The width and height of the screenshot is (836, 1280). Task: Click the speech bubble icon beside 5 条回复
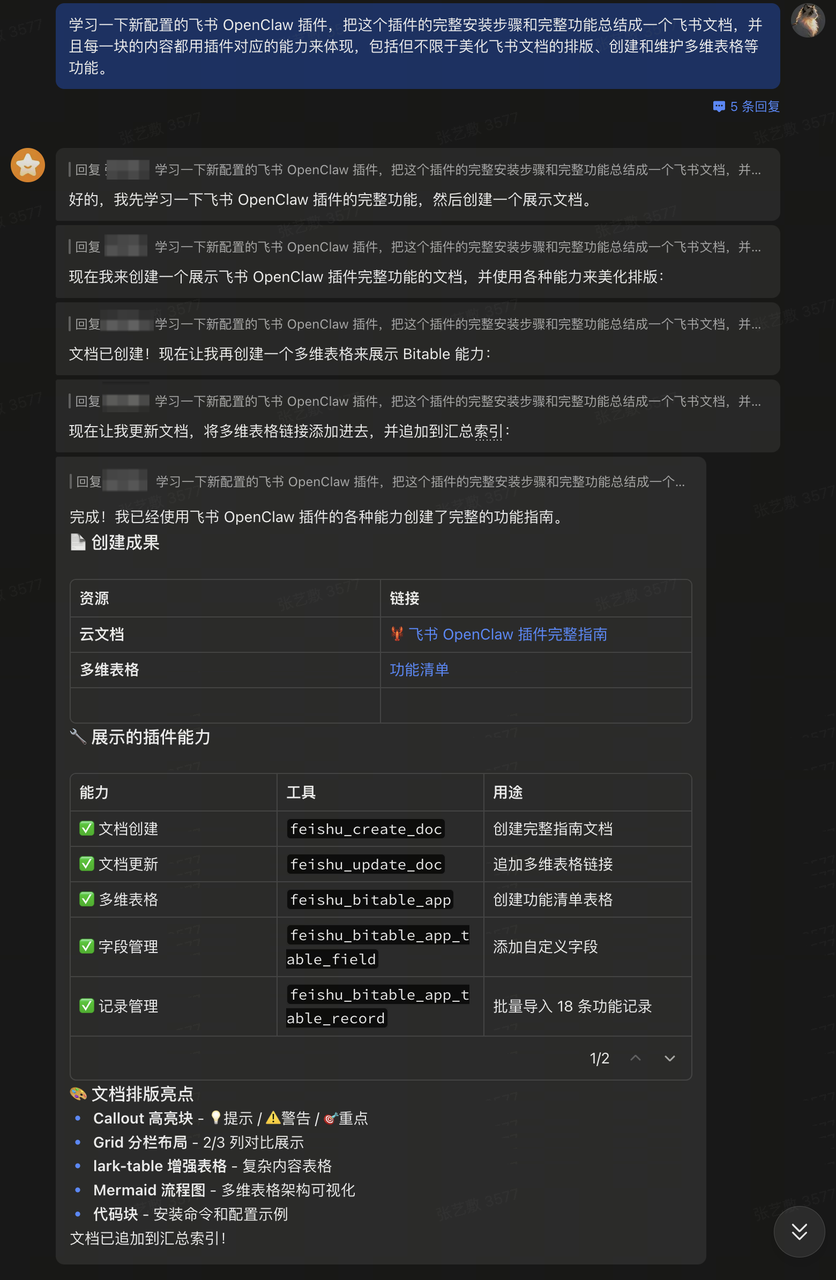(x=718, y=106)
